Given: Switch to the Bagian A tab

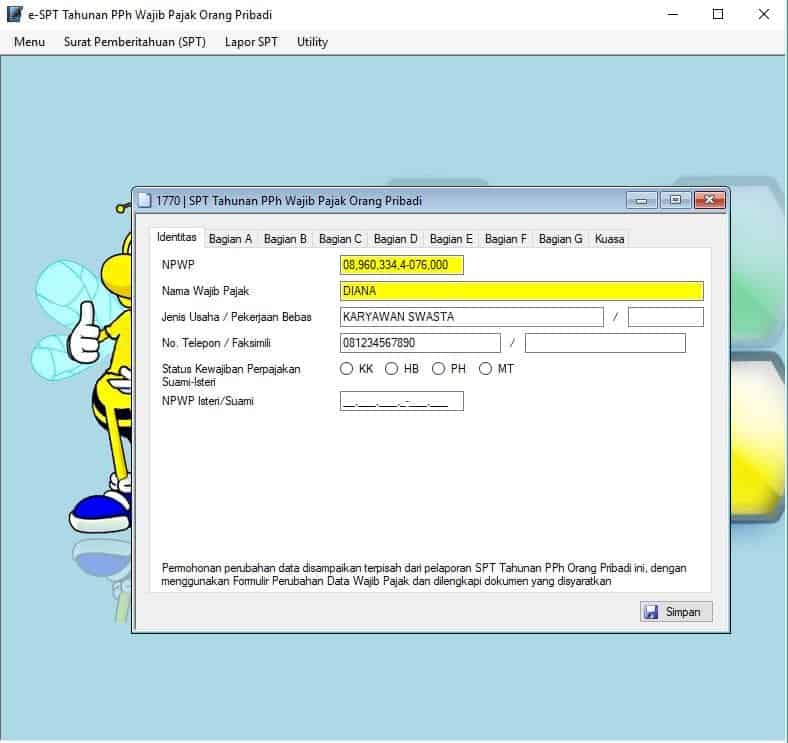Looking at the screenshot, I should pos(230,239).
